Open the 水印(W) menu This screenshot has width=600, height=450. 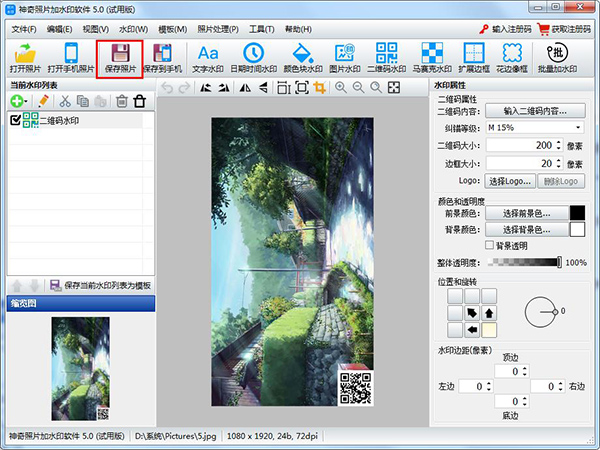coord(136,29)
